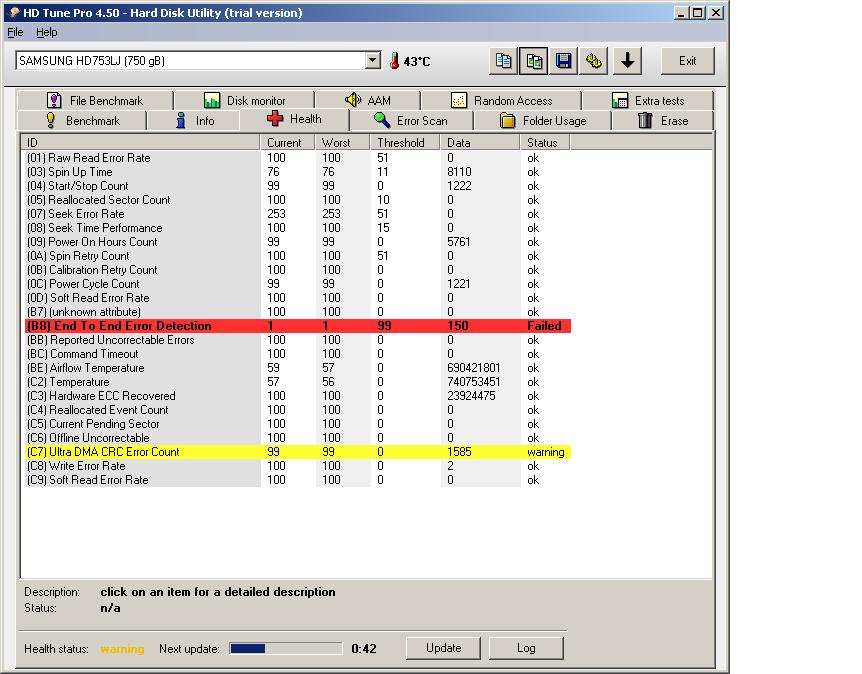Viewport: 862px width, 674px height.
Task: Switch to the Random Access tab
Action: (x=501, y=101)
